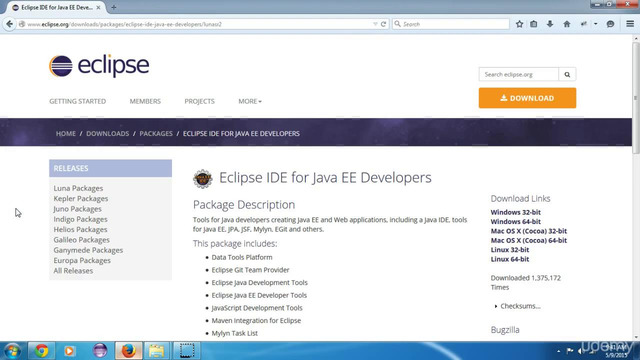Expand the toolbar dropdown arrow beside share icon

(x=596, y=24)
